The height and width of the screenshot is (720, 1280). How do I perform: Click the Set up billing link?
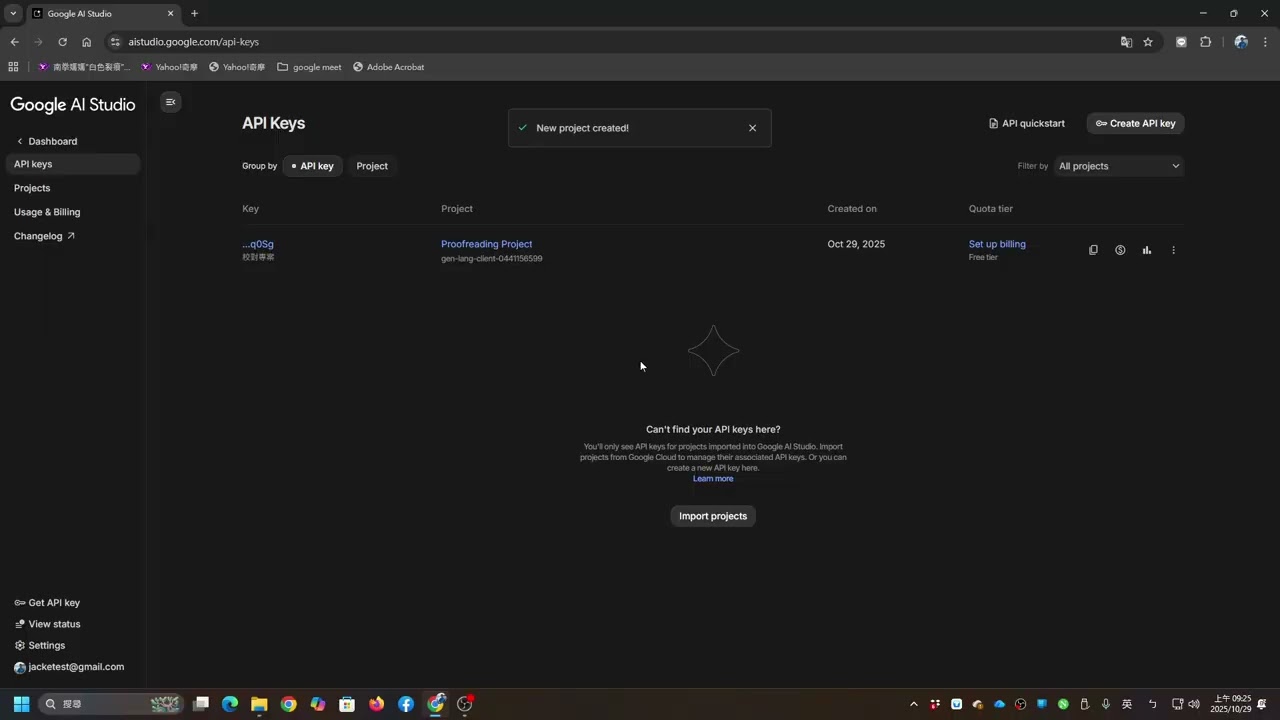click(x=997, y=244)
